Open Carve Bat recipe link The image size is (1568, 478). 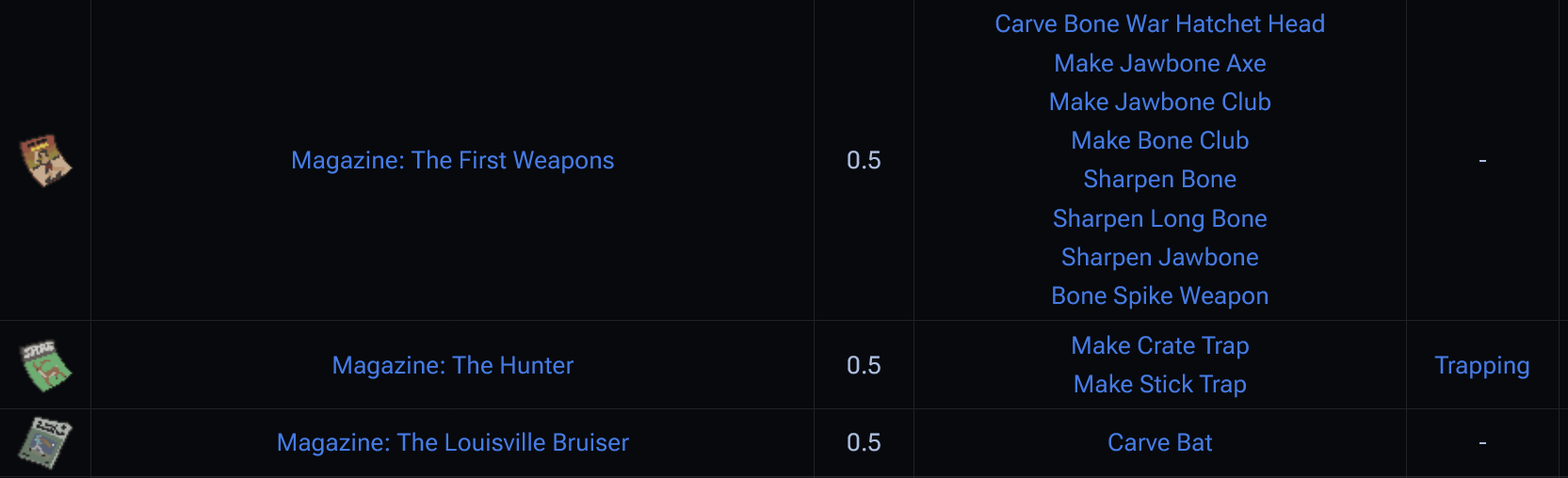[1159, 442]
